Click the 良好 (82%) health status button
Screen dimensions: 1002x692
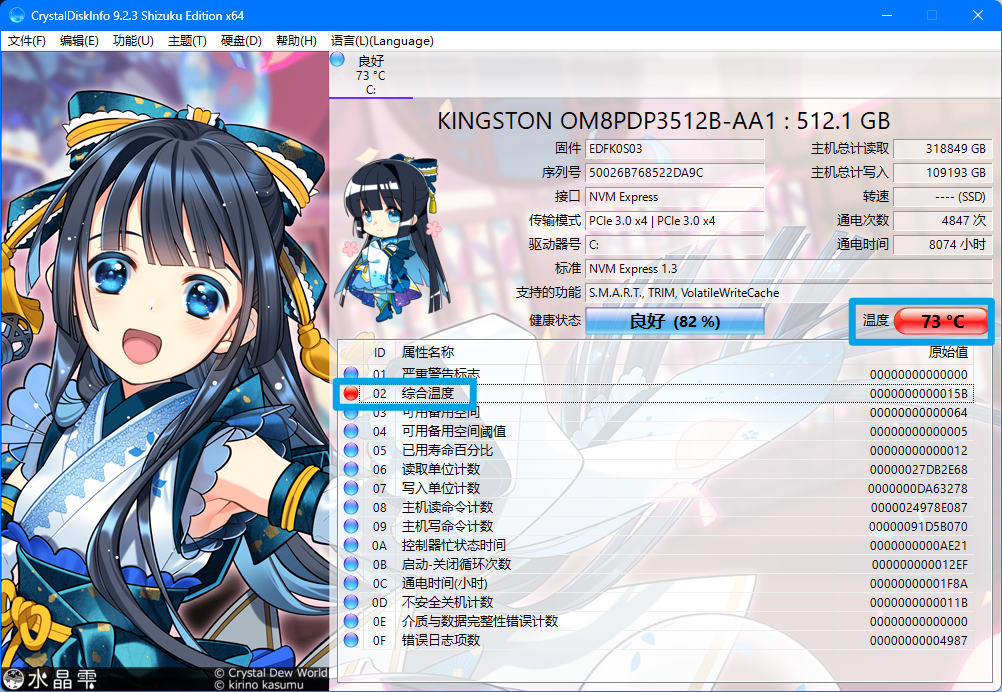tap(675, 321)
